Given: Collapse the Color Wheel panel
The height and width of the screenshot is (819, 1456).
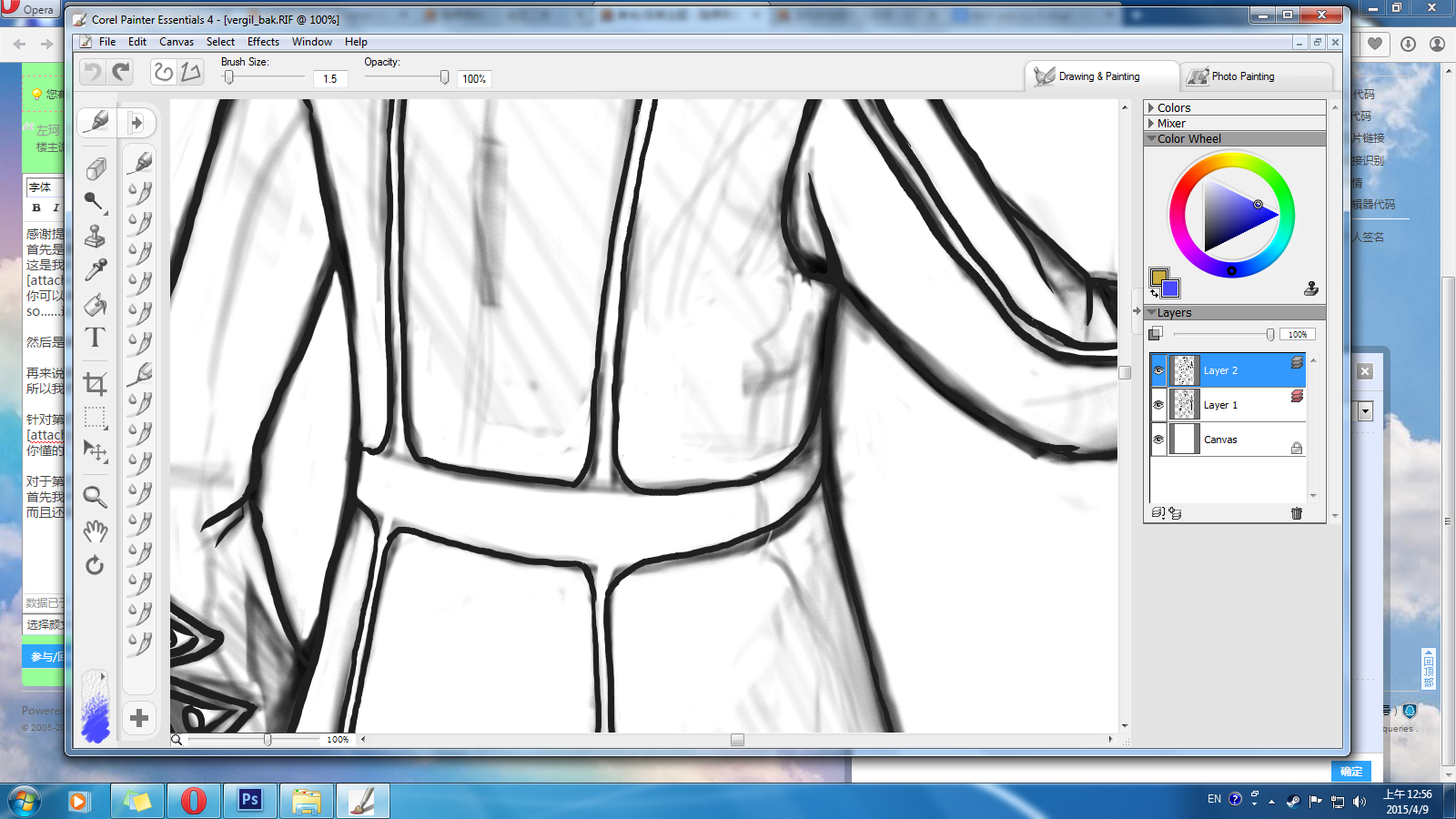Looking at the screenshot, I should click(x=1152, y=138).
